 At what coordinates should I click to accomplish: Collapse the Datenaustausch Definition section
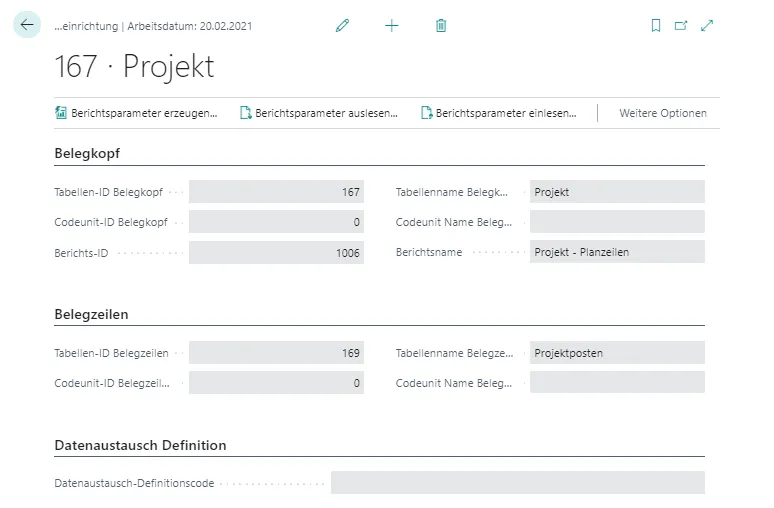(x=140, y=445)
